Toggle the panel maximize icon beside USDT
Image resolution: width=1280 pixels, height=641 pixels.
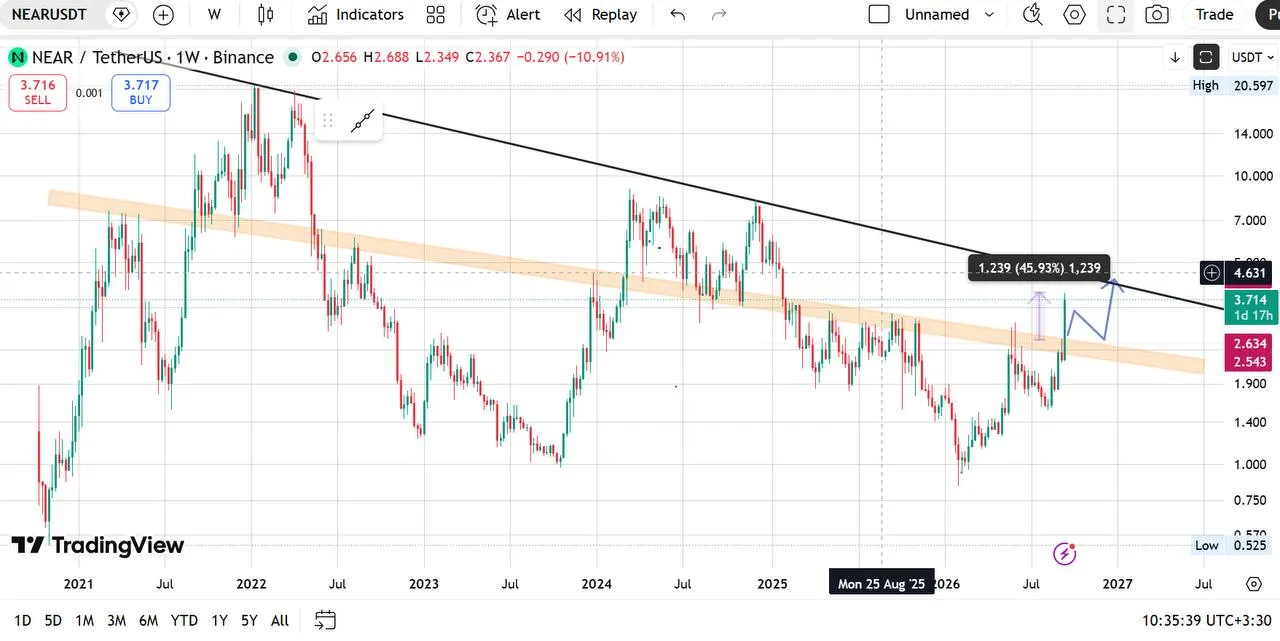tap(1206, 57)
